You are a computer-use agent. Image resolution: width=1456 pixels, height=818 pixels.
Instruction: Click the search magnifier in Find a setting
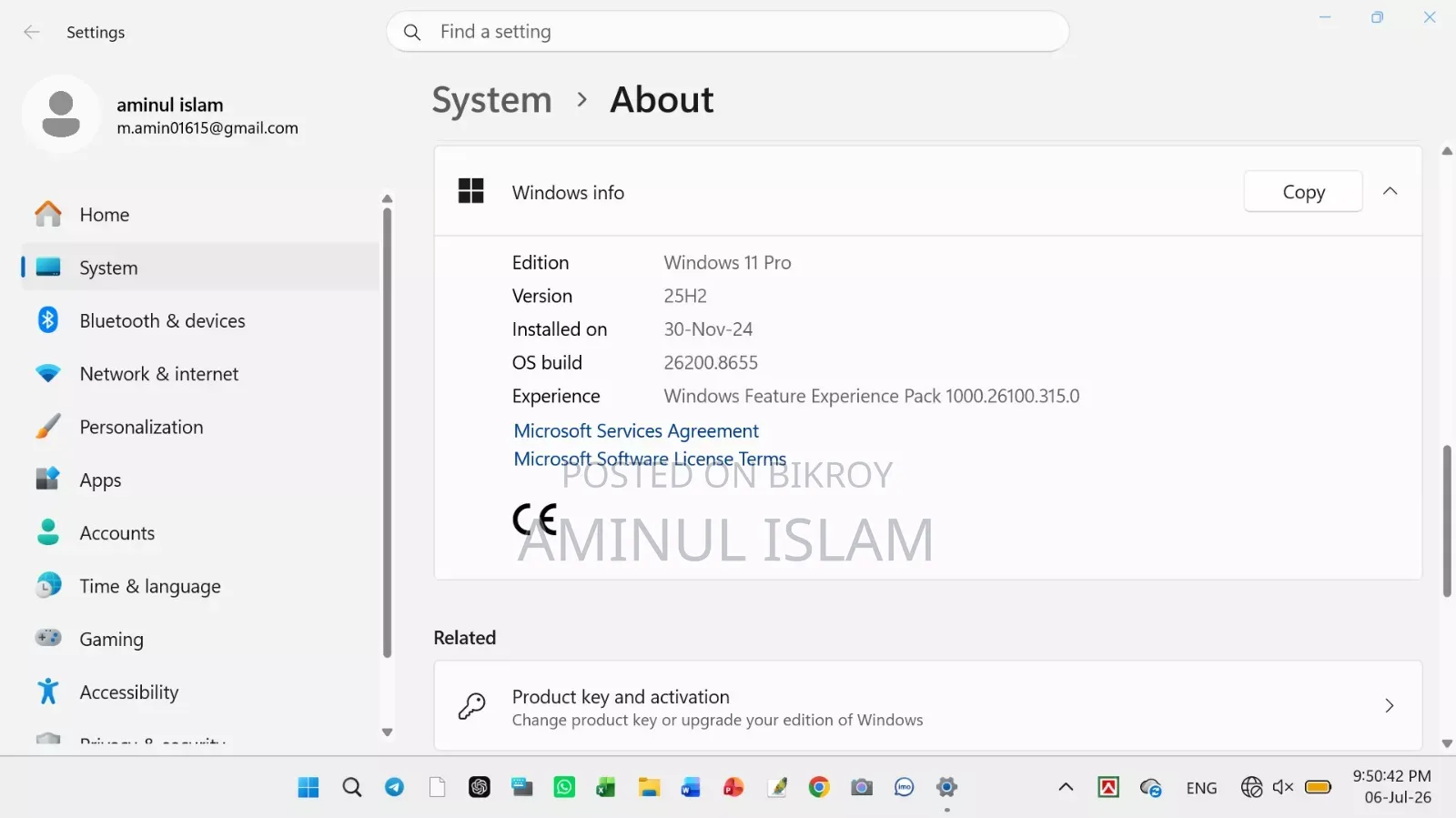412,33
